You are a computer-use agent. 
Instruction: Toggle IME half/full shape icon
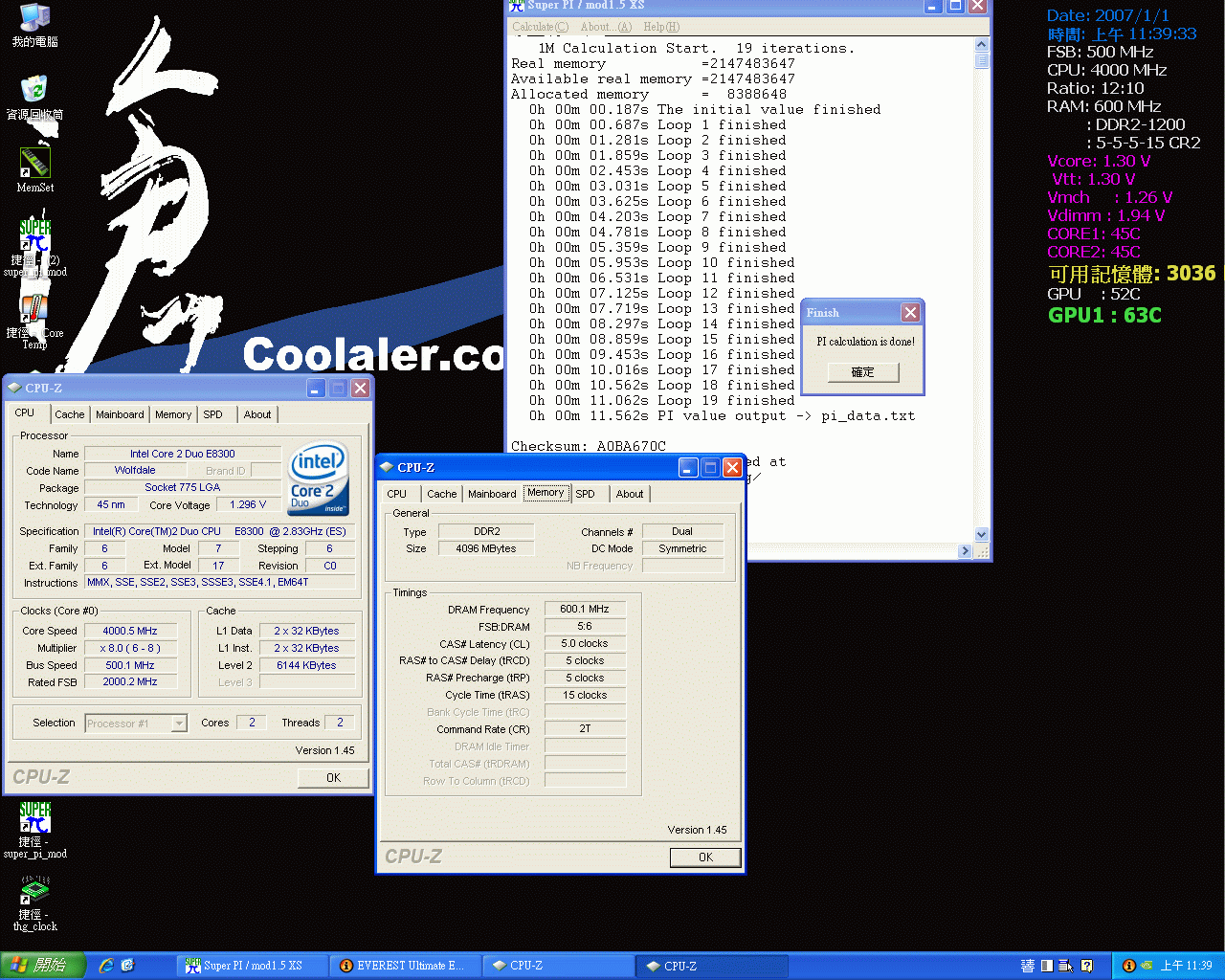pyautogui.click(x=1047, y=966)
